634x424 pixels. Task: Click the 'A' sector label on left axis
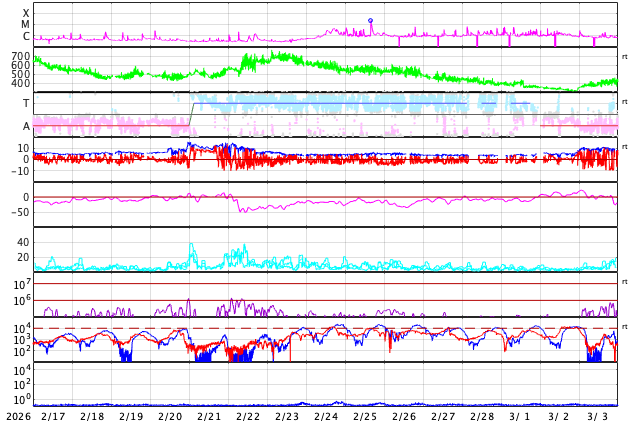(x=26, y=127)
